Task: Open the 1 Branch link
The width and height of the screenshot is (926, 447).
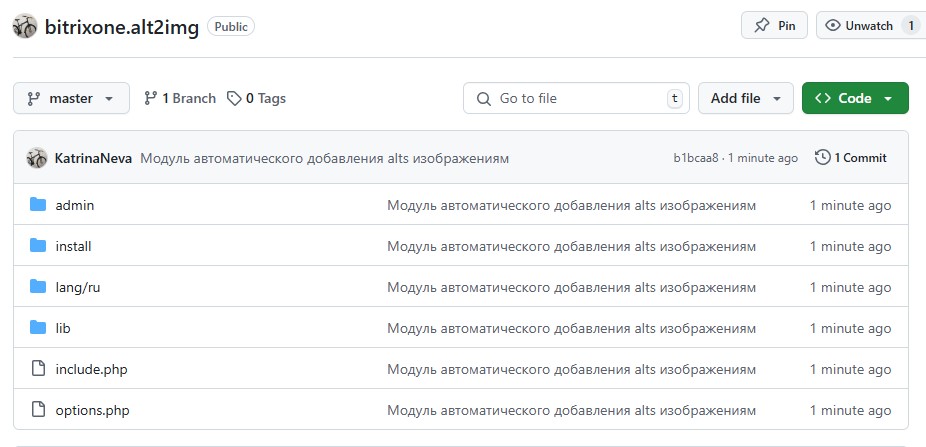Action: (x=180, y=98)
